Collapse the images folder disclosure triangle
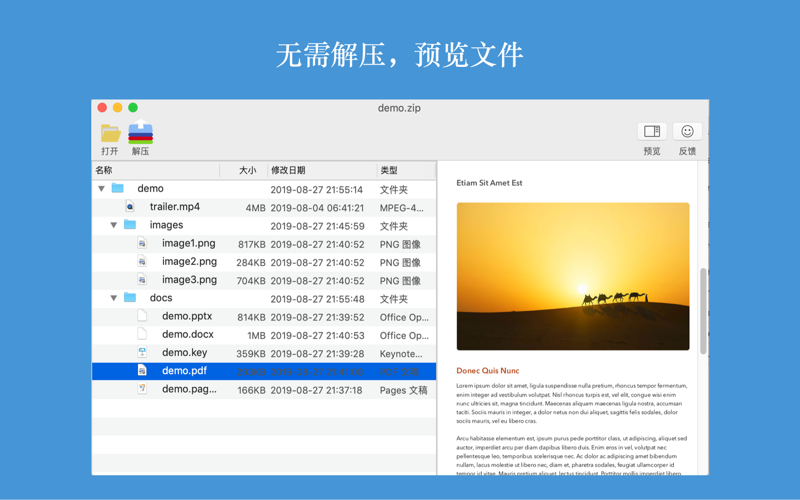The width and height of the screenshot is (800, 500). coord(114,226)
